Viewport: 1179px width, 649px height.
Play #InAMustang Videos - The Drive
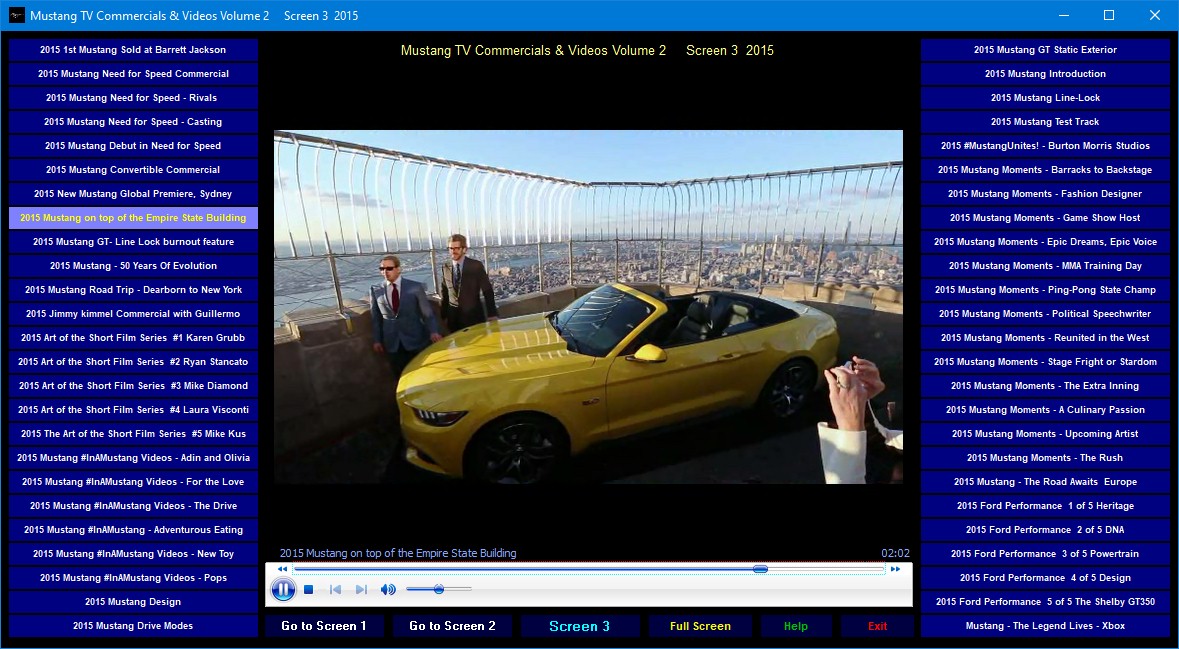click(x=133, y=506)
